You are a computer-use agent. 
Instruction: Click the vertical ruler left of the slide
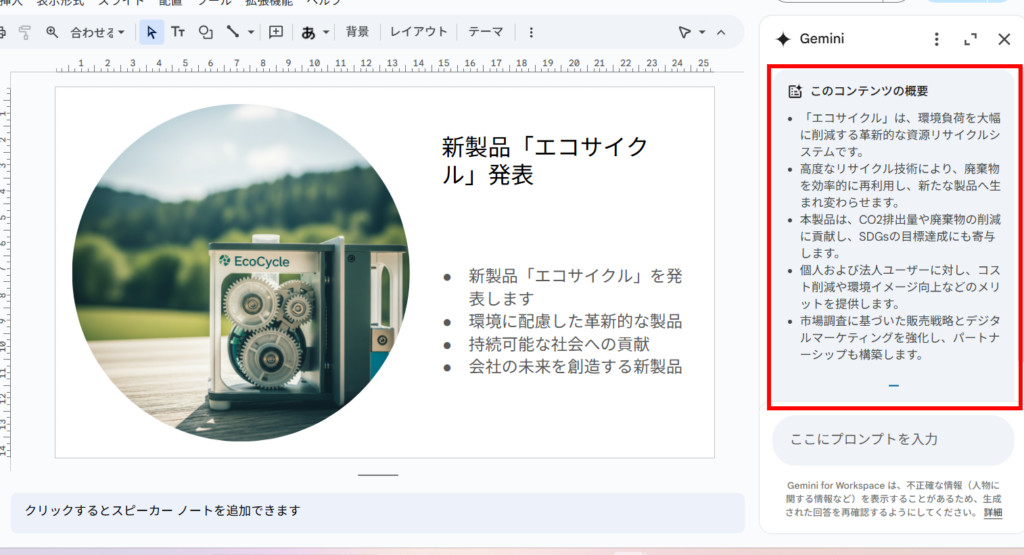click(x=5, y=271)
